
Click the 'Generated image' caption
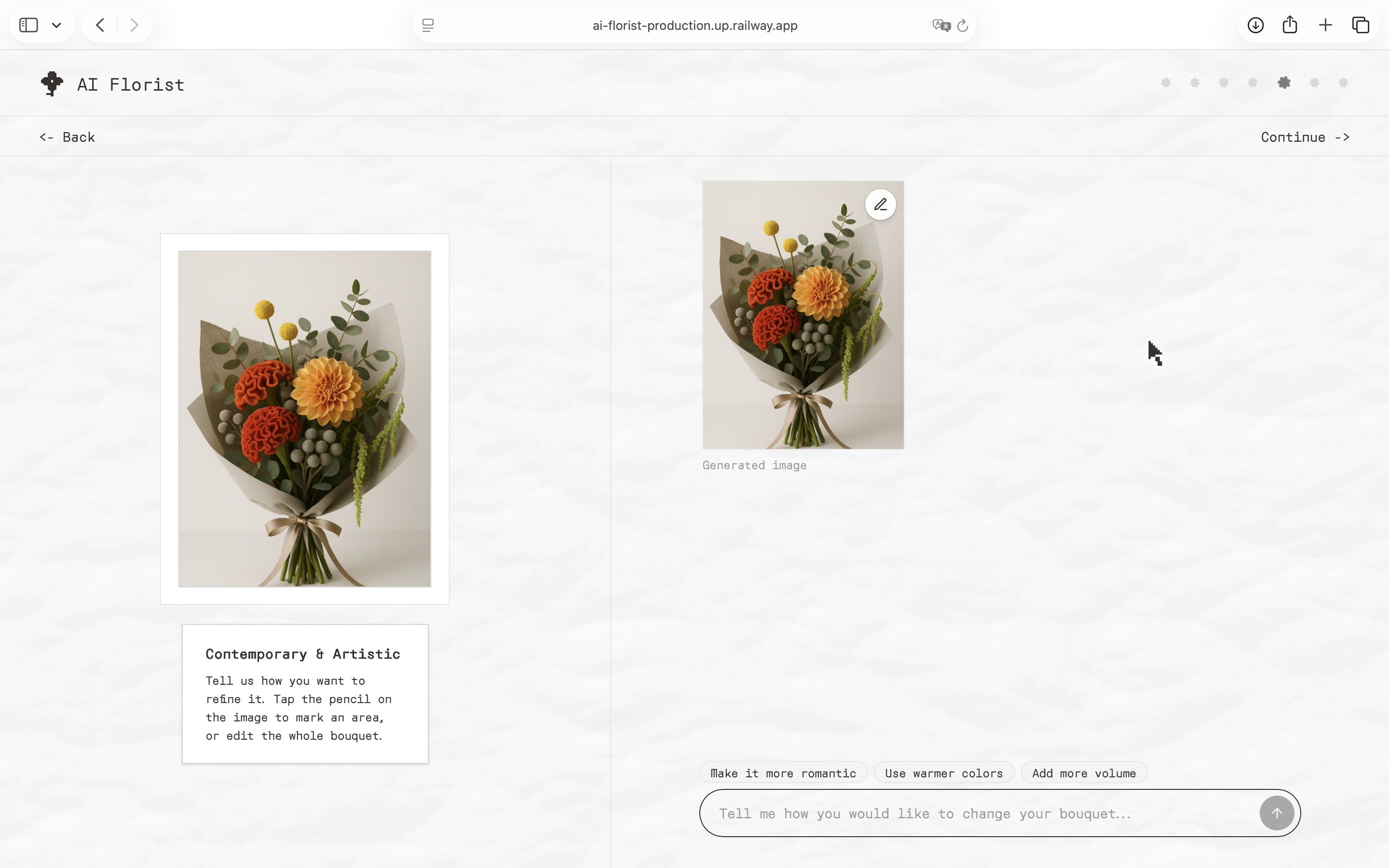point(754,465)
